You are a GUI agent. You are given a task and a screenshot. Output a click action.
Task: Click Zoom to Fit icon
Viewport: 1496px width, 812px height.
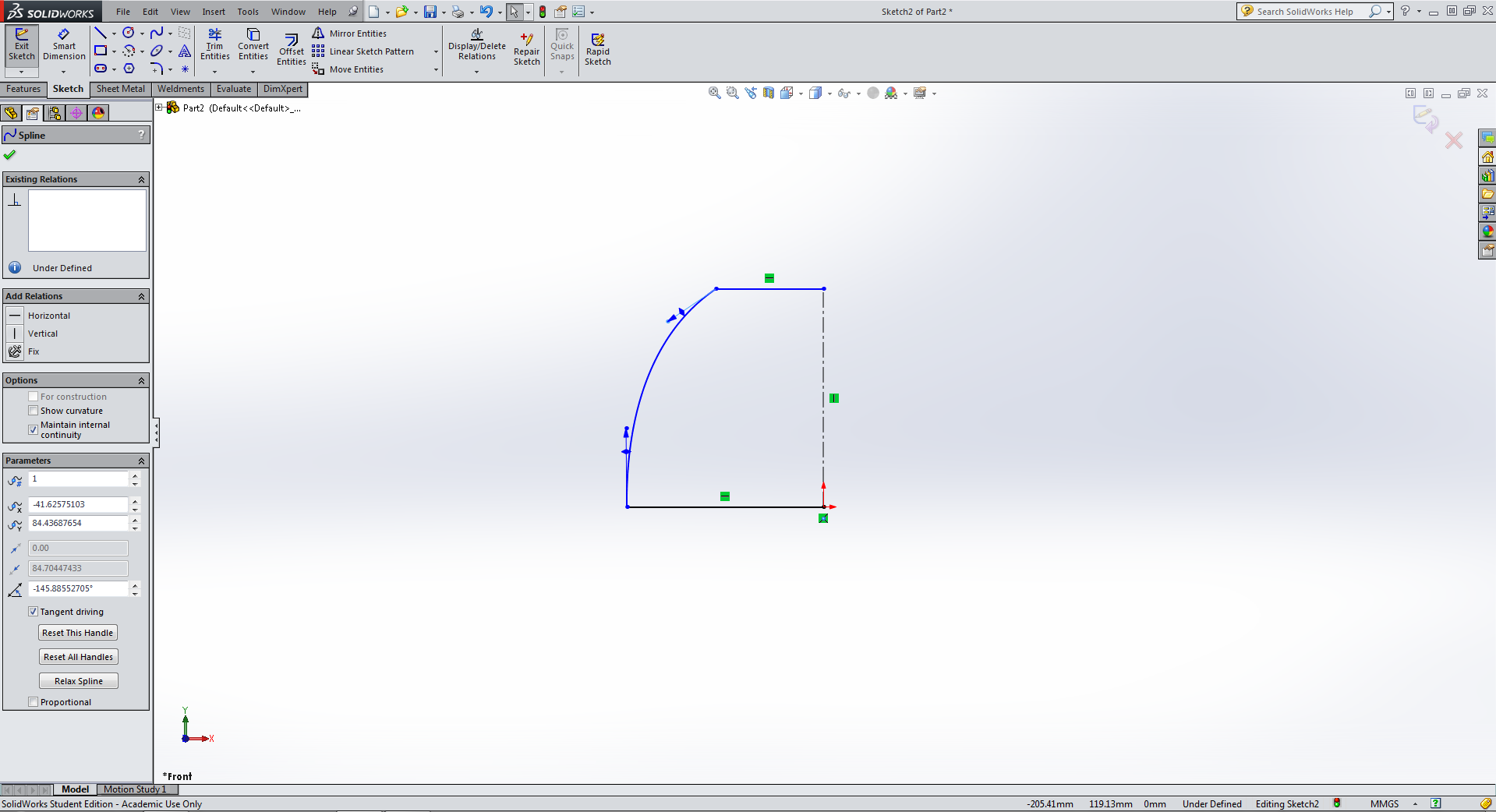714,93
